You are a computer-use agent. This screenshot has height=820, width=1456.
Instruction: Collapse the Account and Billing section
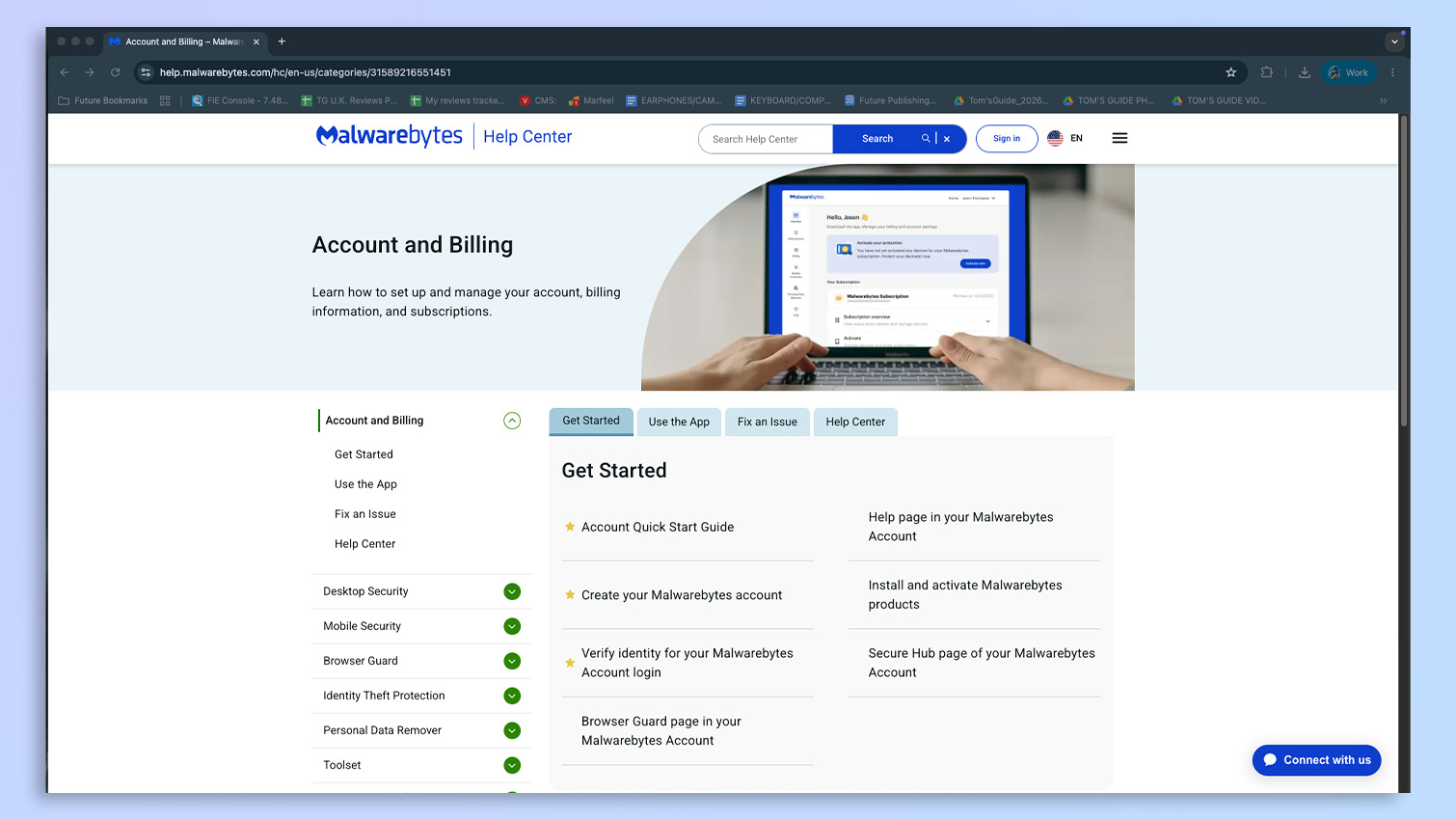512,421
